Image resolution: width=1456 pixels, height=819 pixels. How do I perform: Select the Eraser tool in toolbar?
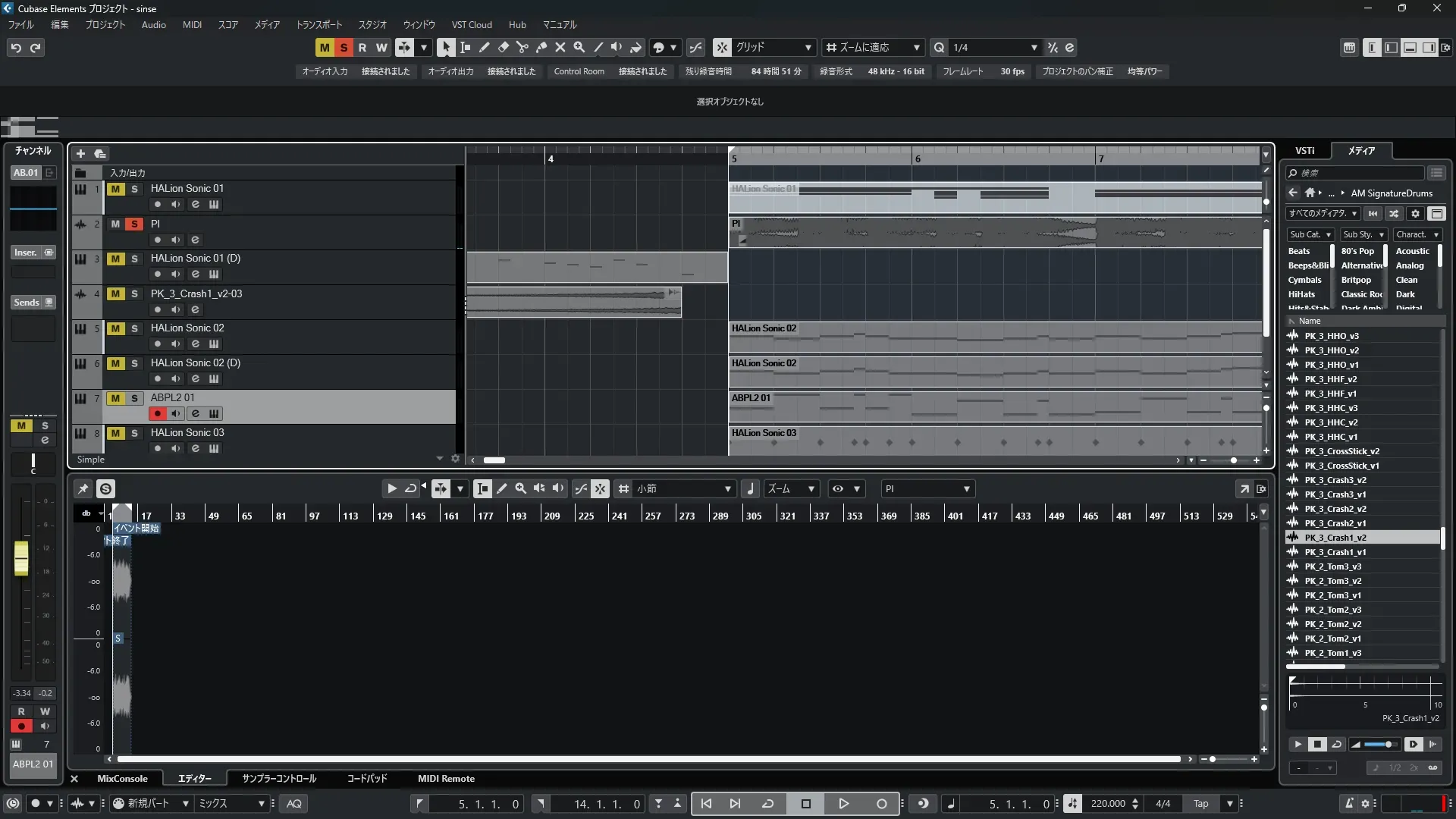pos(503,47)
